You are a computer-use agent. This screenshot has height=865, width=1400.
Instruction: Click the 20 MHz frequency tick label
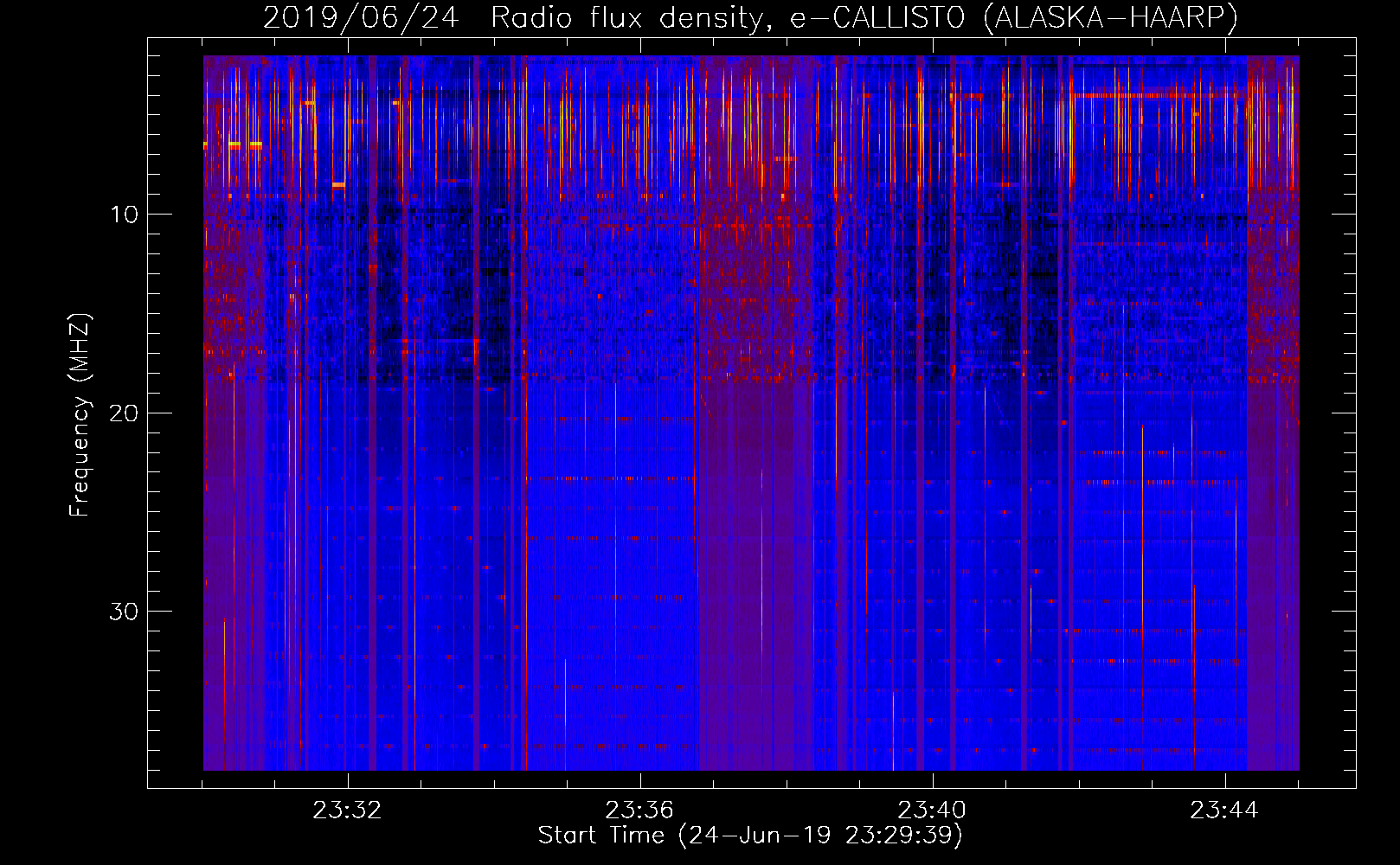(x=124, y=413)
